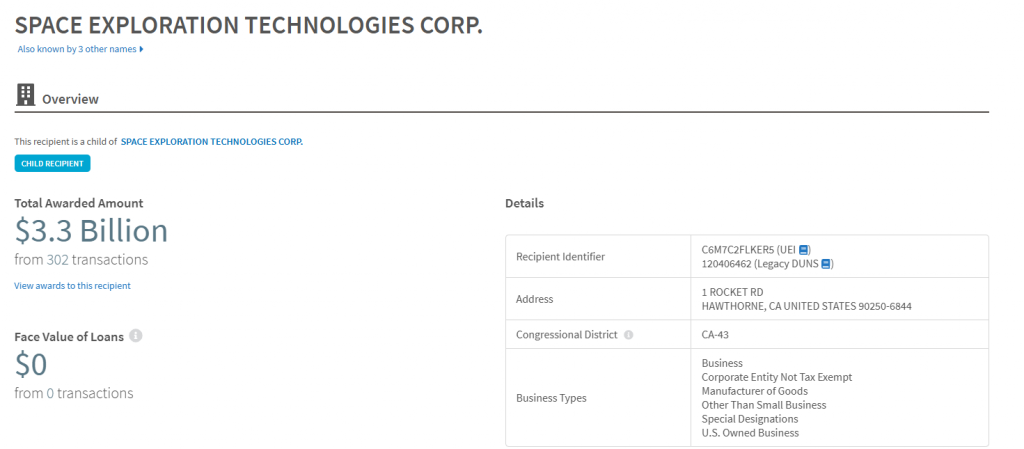Click the '302' transactions count
1024x449 pixels.
pos(57,260)
